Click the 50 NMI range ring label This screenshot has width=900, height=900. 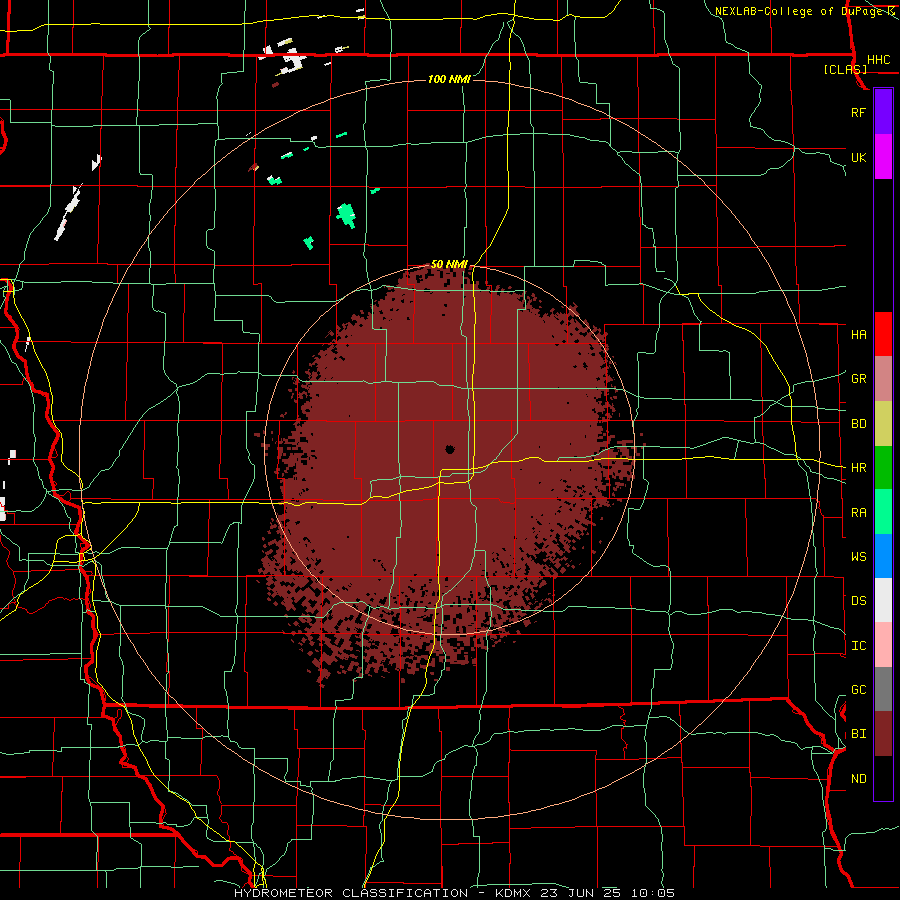[449, 264]
